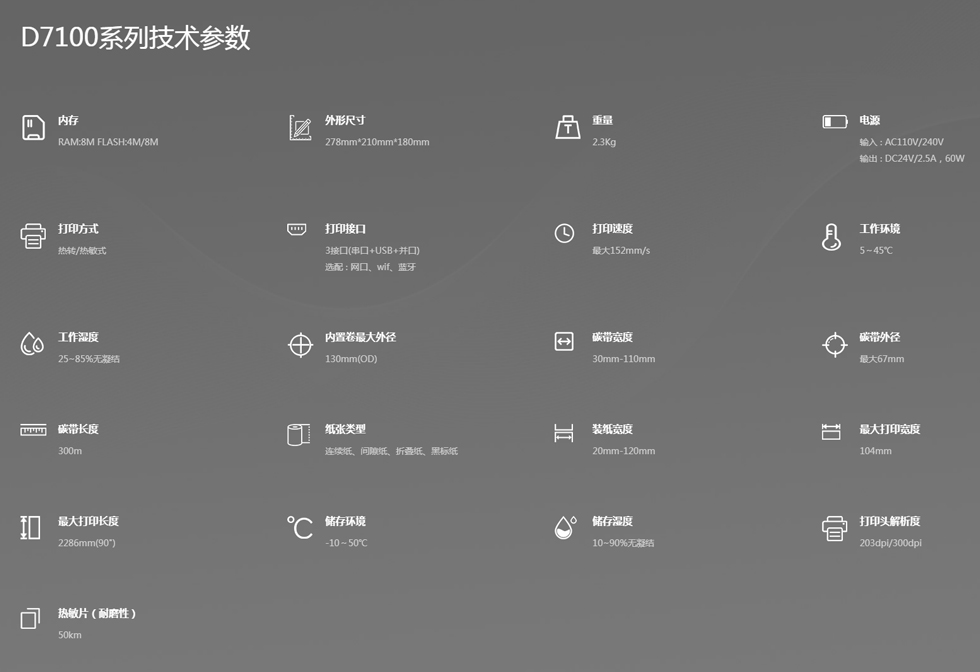Click the 最大67mm value
This screenshot has width=980, height=672.
point(881,359)
